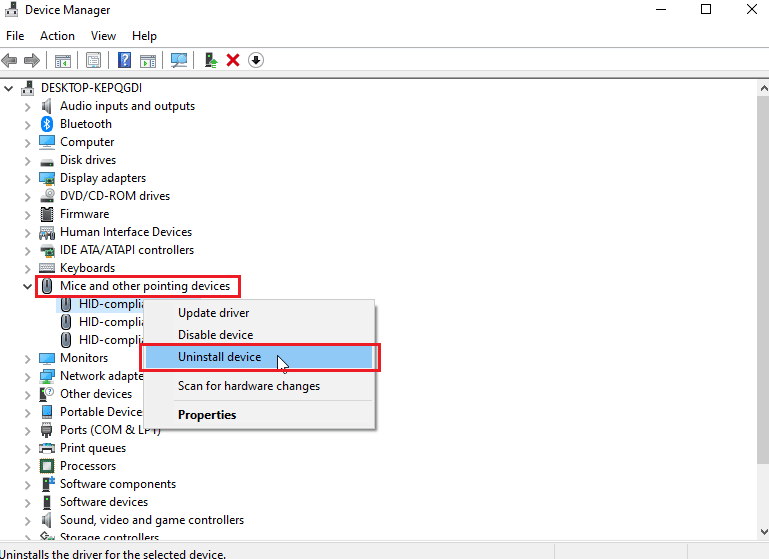Click the Bluetooth category icon
769x559 pixels.
(x=47, y=124)
